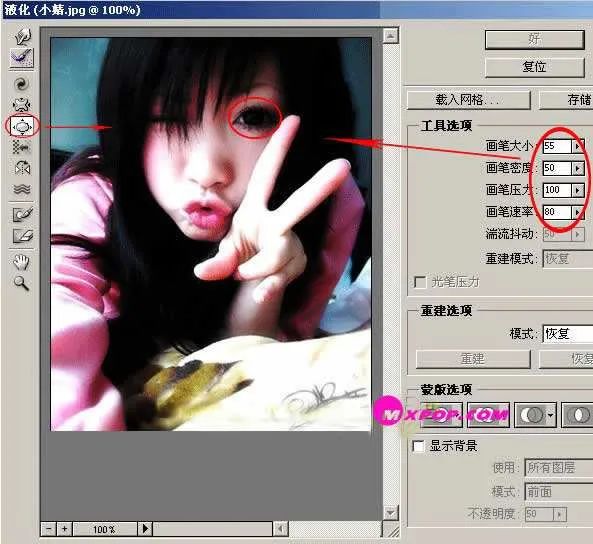Image resolution: width=593 pixels, height=544 pixels.
Task: Enable the 光笔压力 checkbox
Action: coord(420,282)
